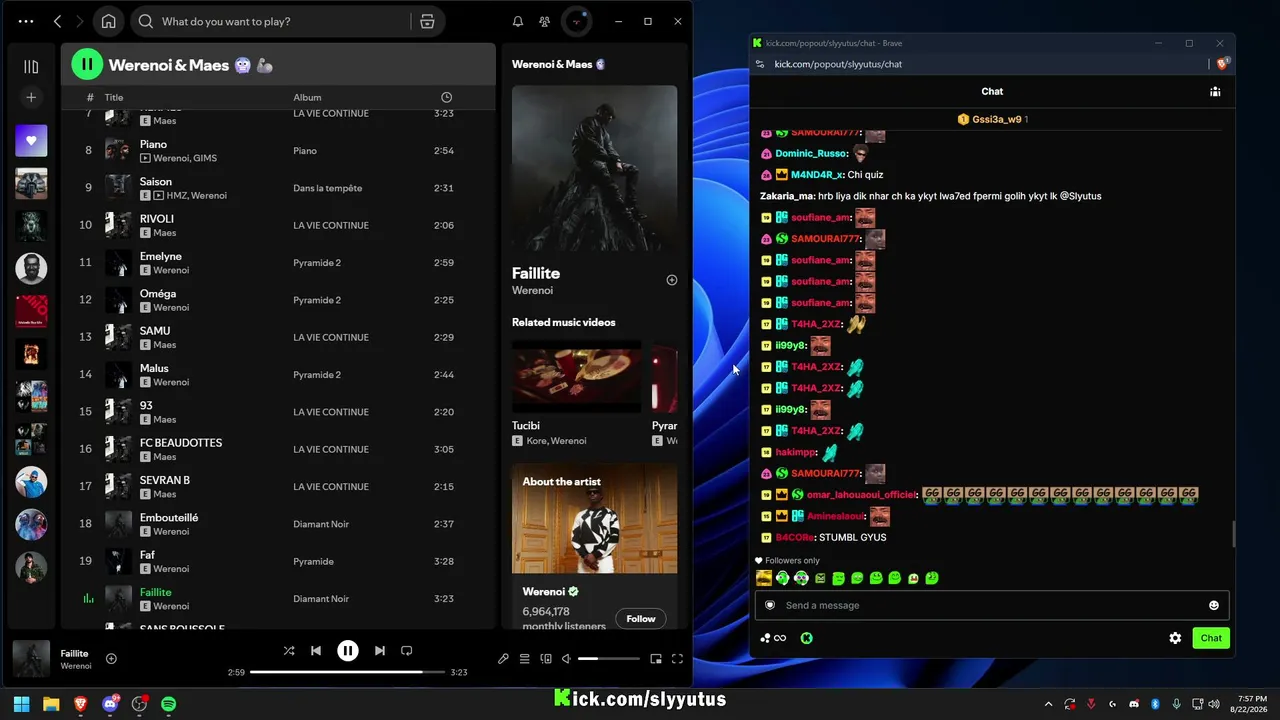Toggle repeat mode
Image resolution: width=1280 pixels, height=720 pixels.
(407, 651)
